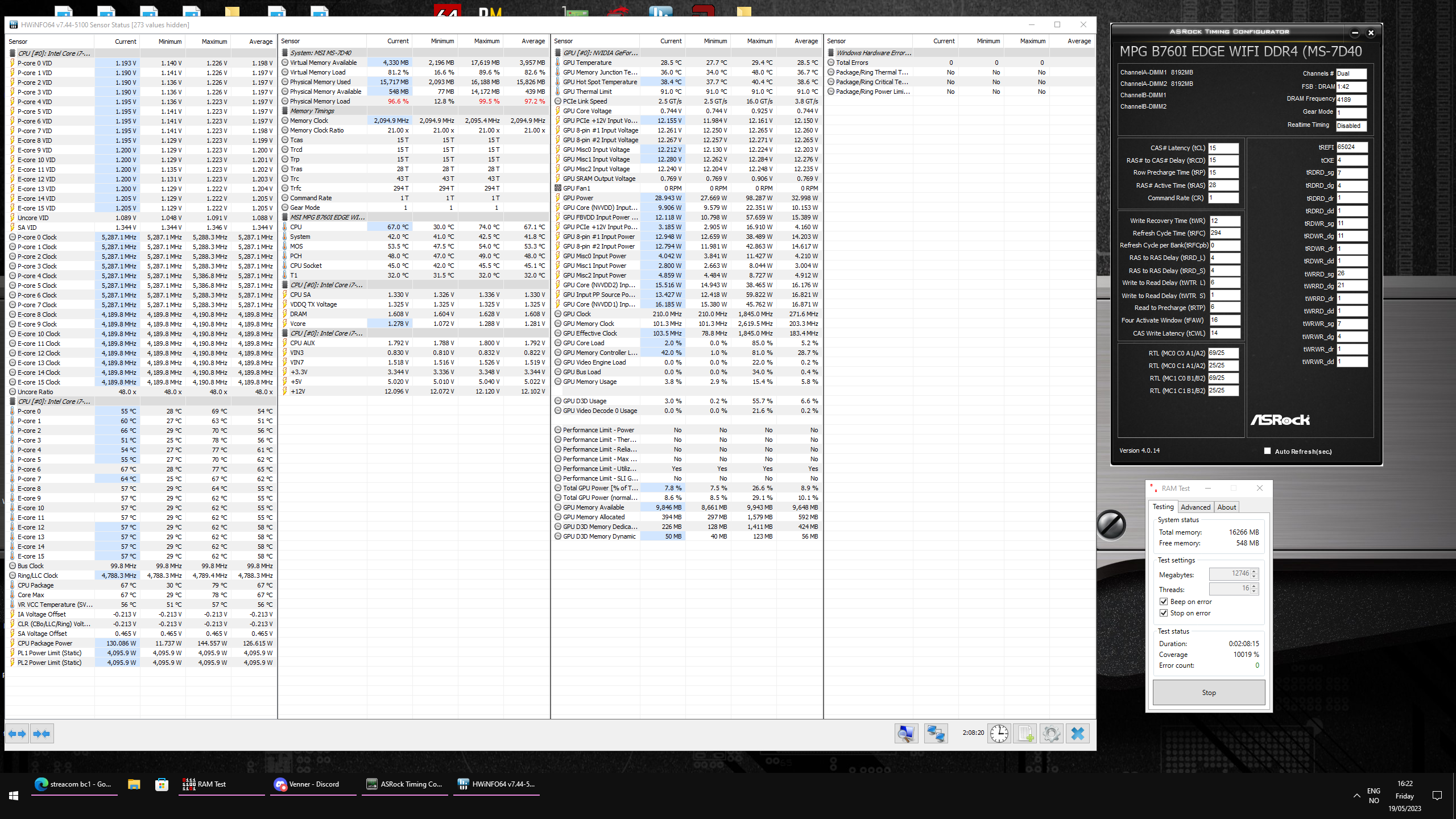Click thermometer icon of CPU Package row
The height and width of the screenshot is (819, 1456).
point(12,585)
